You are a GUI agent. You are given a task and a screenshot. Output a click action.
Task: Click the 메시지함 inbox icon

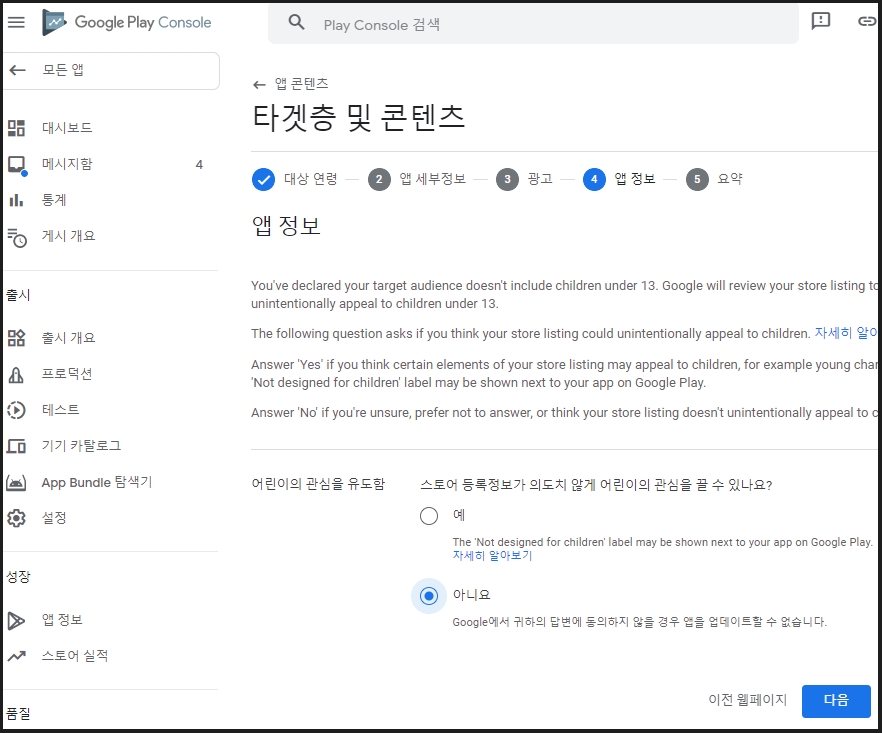click(x=17, y=165)
